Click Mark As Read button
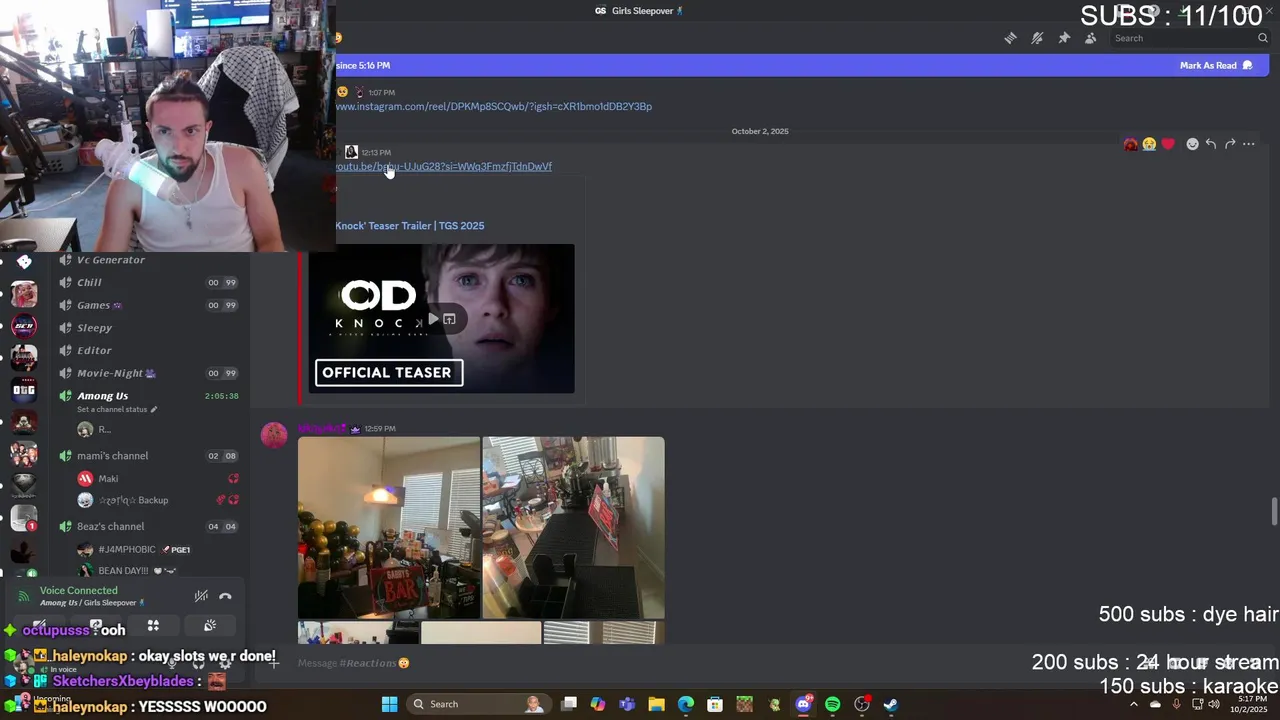The width and height of the screenshot is (1280, 720). tap(1216, 65)
